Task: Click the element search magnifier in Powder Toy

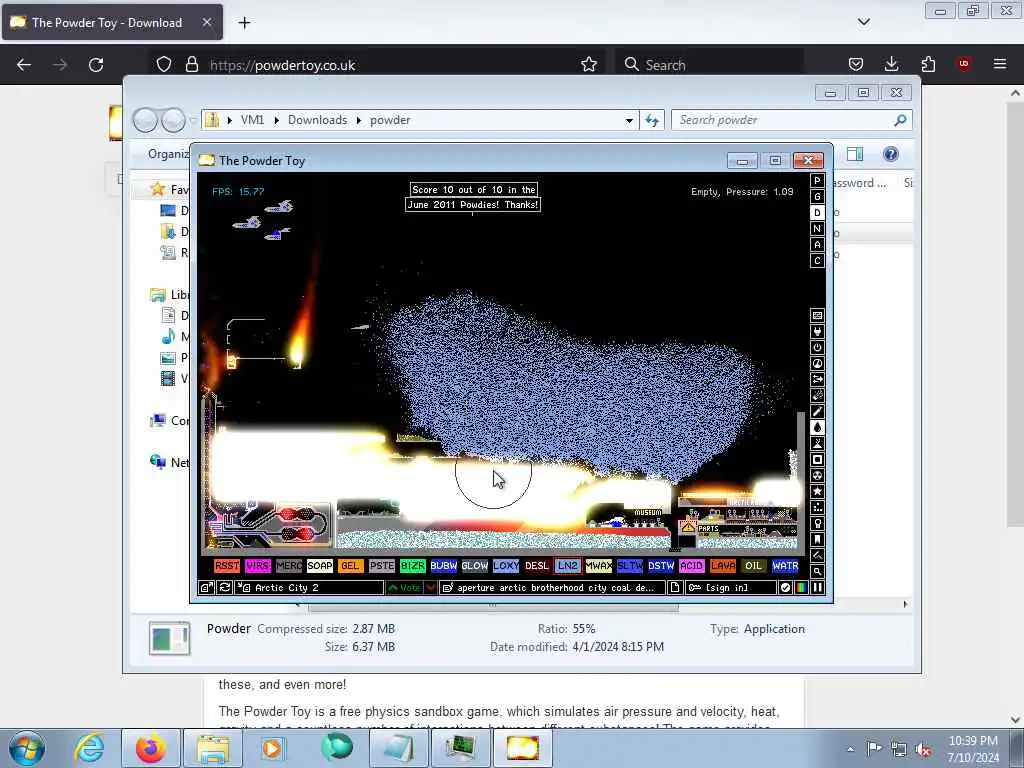Action: pyautogui.click(x=817, y=571)
